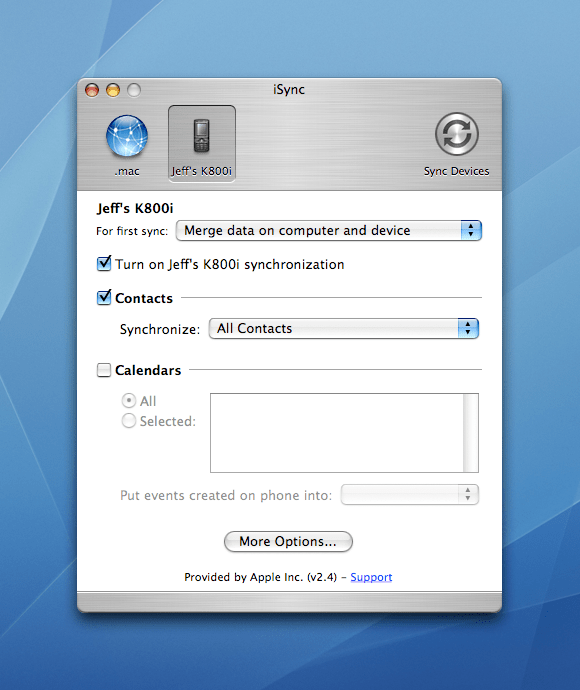This screenshot has height=690, width=580.
Task: Open Put events created on phone dropdown
Action: click(410, 495)
